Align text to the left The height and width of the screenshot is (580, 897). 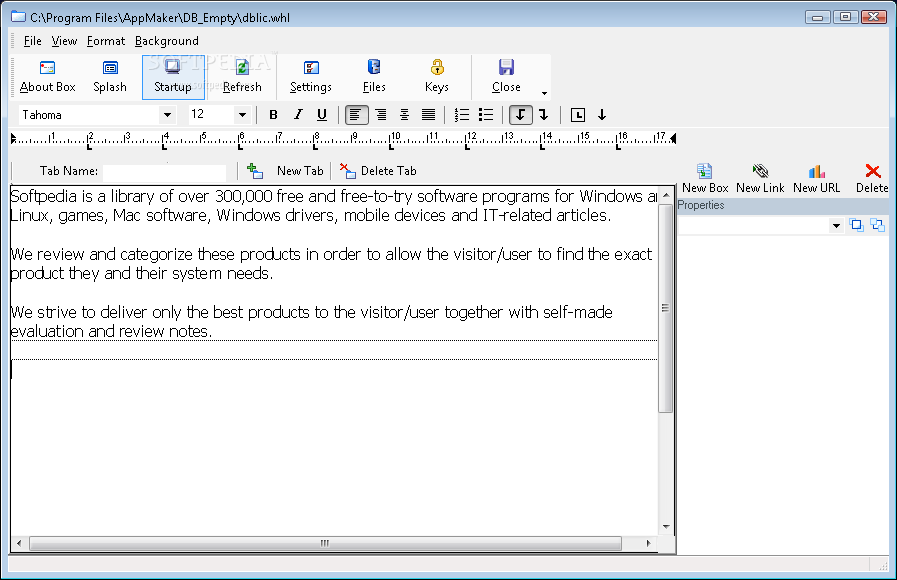(x=356, y=115)
